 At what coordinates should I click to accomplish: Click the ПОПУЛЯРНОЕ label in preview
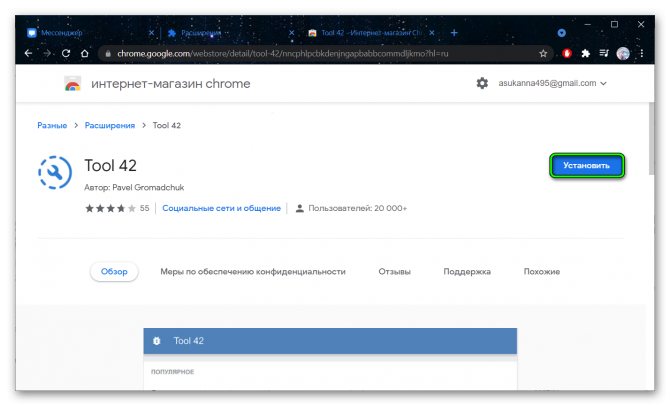click(172, 372)
